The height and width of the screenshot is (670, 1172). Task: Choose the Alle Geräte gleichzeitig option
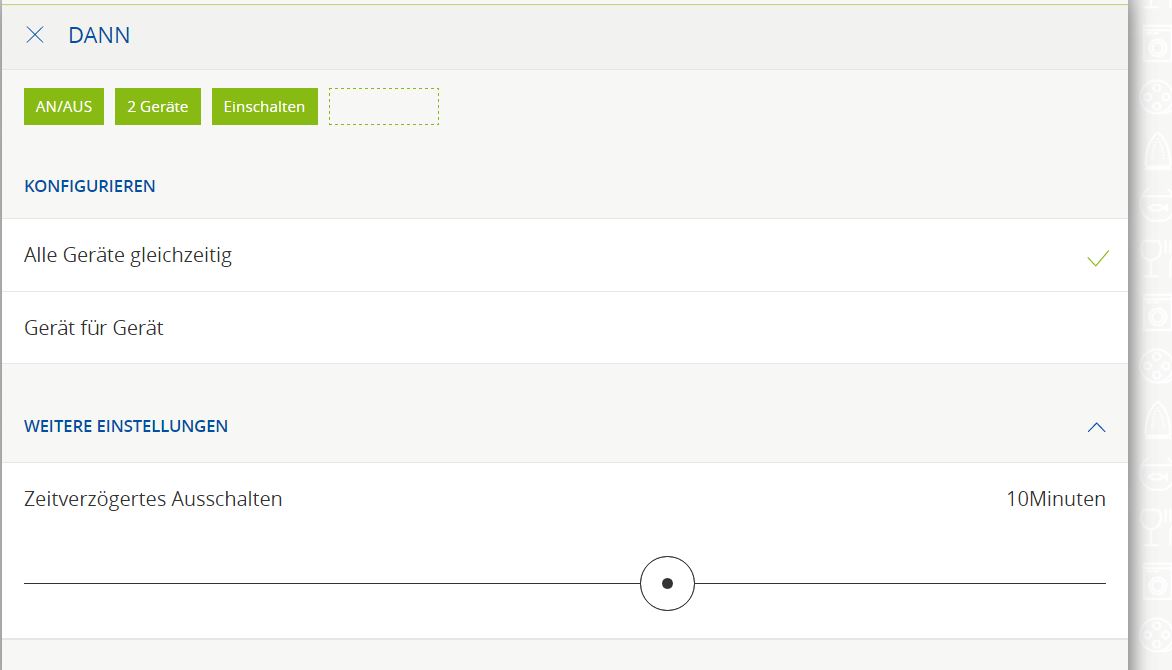128,255
